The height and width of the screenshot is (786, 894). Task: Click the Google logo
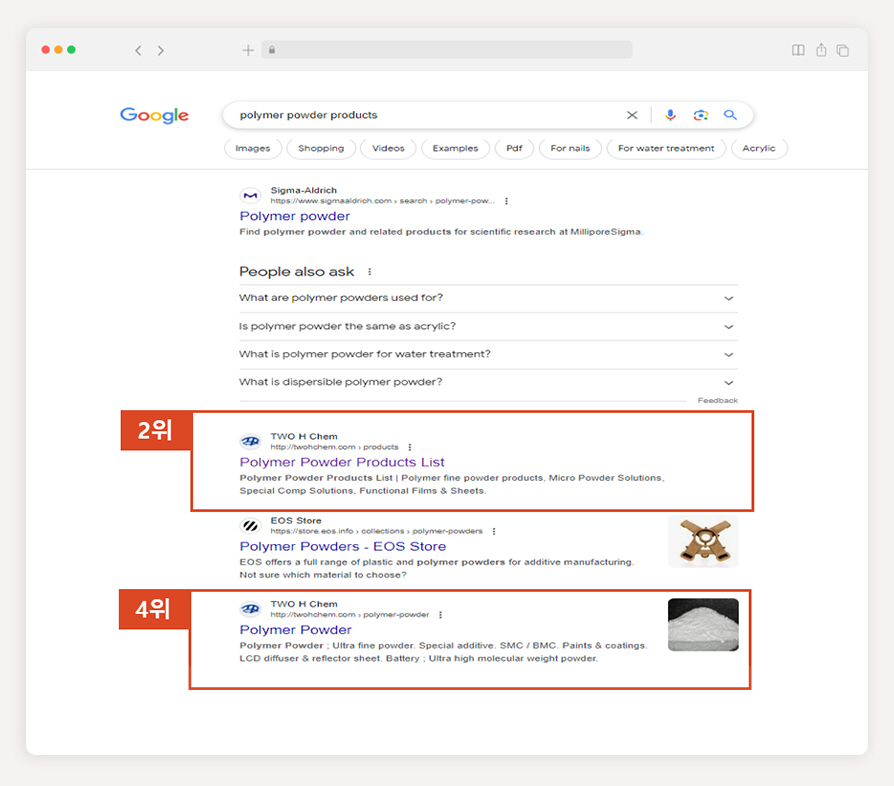pyautogui.click(x=154, y=115)
